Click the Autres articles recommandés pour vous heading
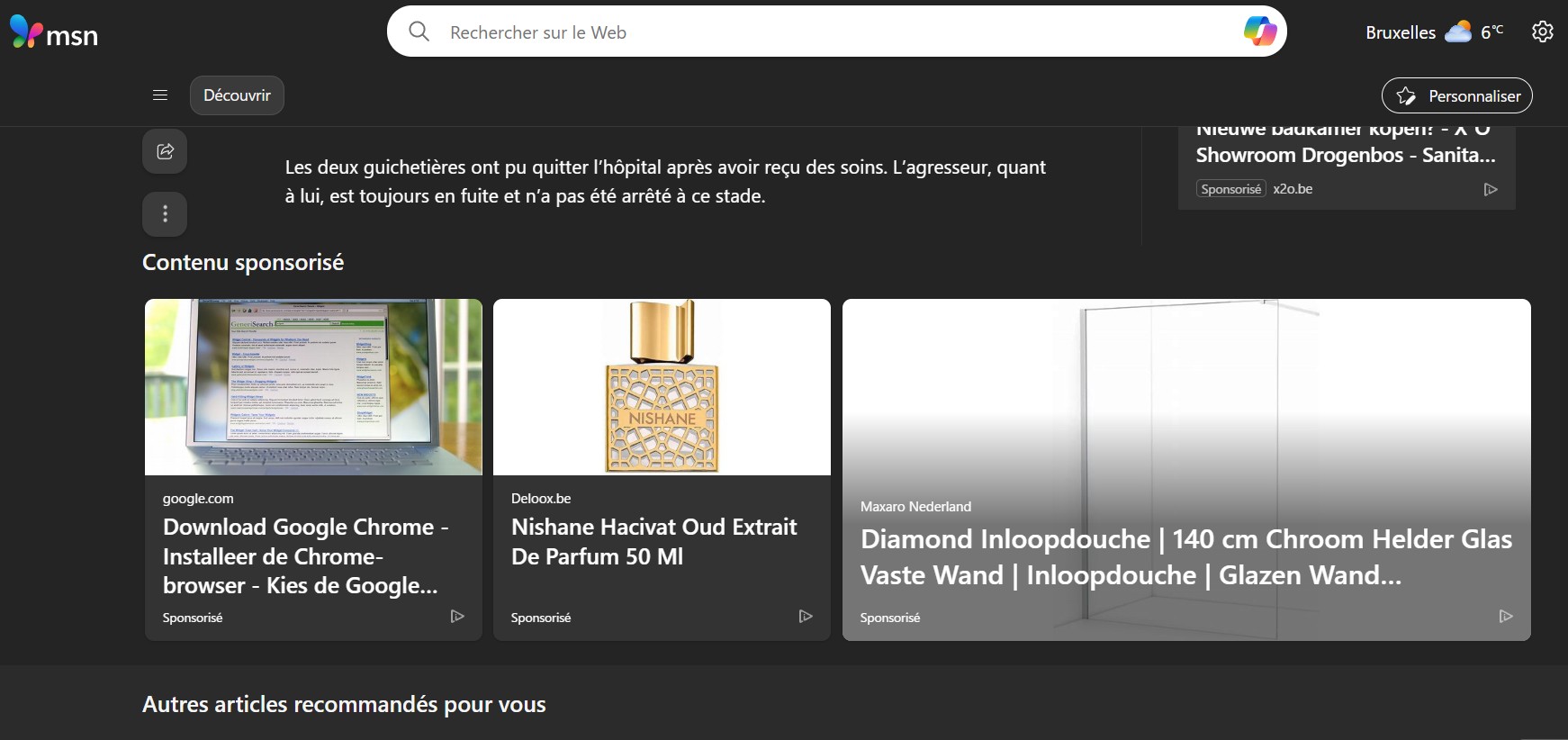Image resolution: width=1568 pixels, height=740 pixels. 344,704
